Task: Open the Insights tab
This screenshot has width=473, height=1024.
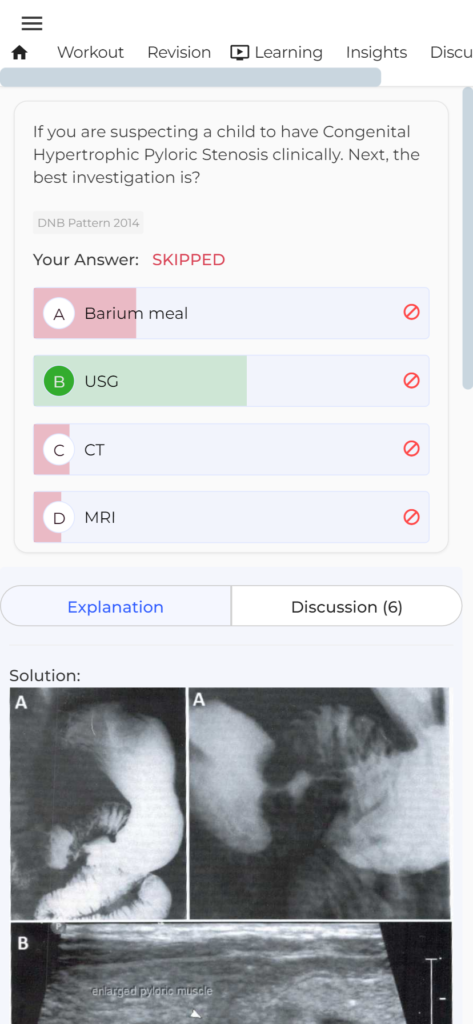Action: (x=376, y=53)
